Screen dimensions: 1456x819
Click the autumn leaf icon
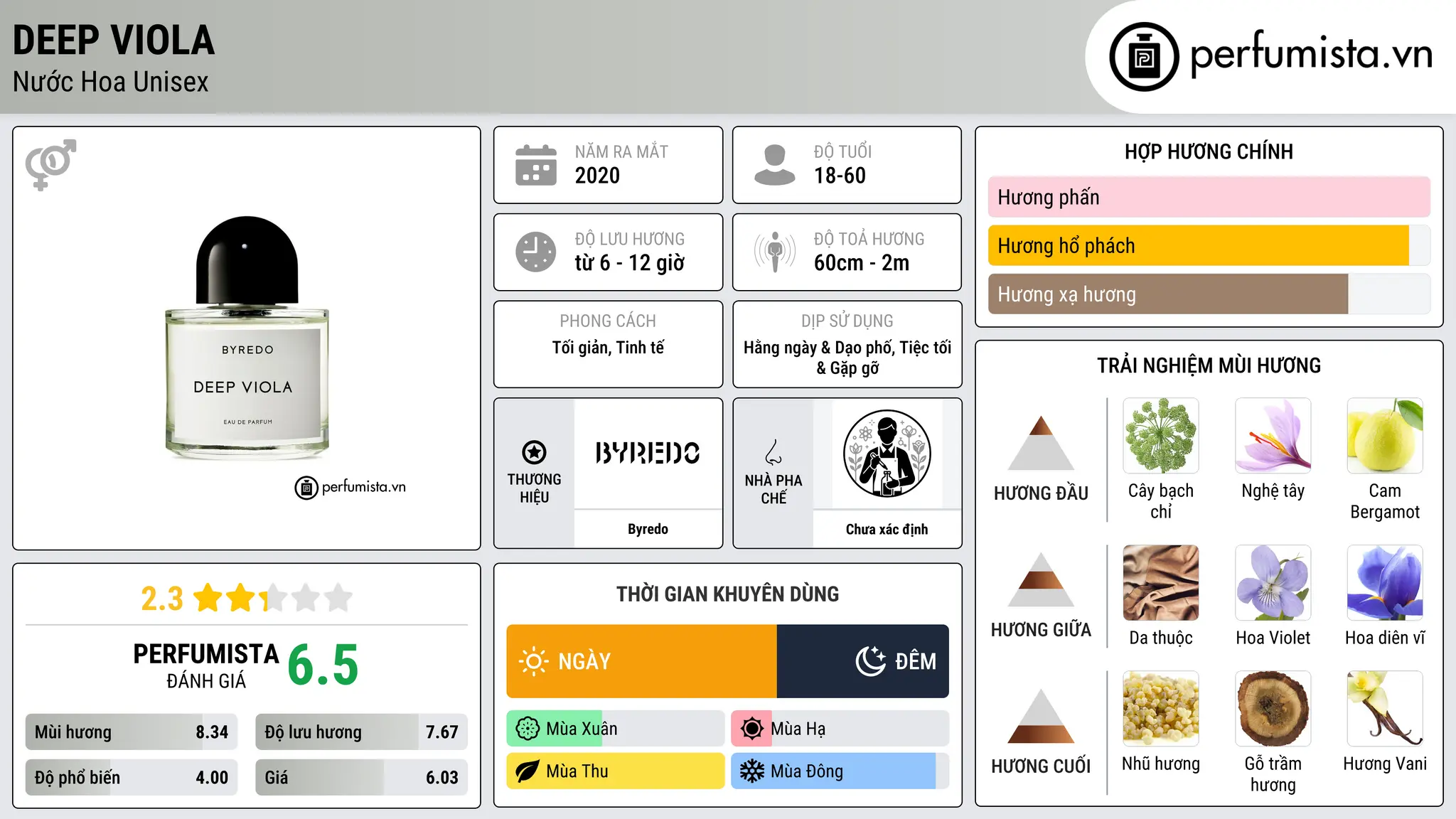coord(528,771)
